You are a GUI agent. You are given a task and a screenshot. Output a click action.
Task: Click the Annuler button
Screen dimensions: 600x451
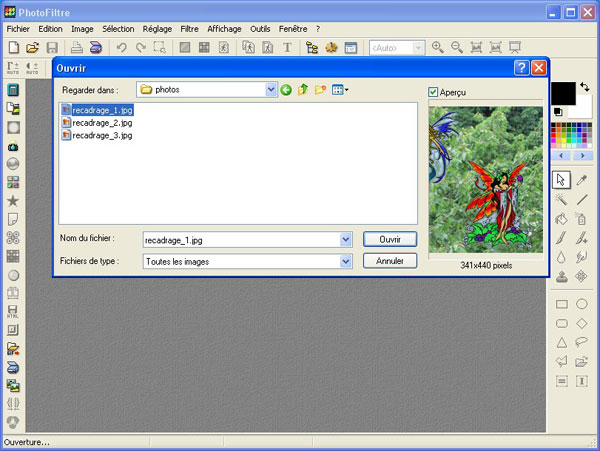pos(390,261)
